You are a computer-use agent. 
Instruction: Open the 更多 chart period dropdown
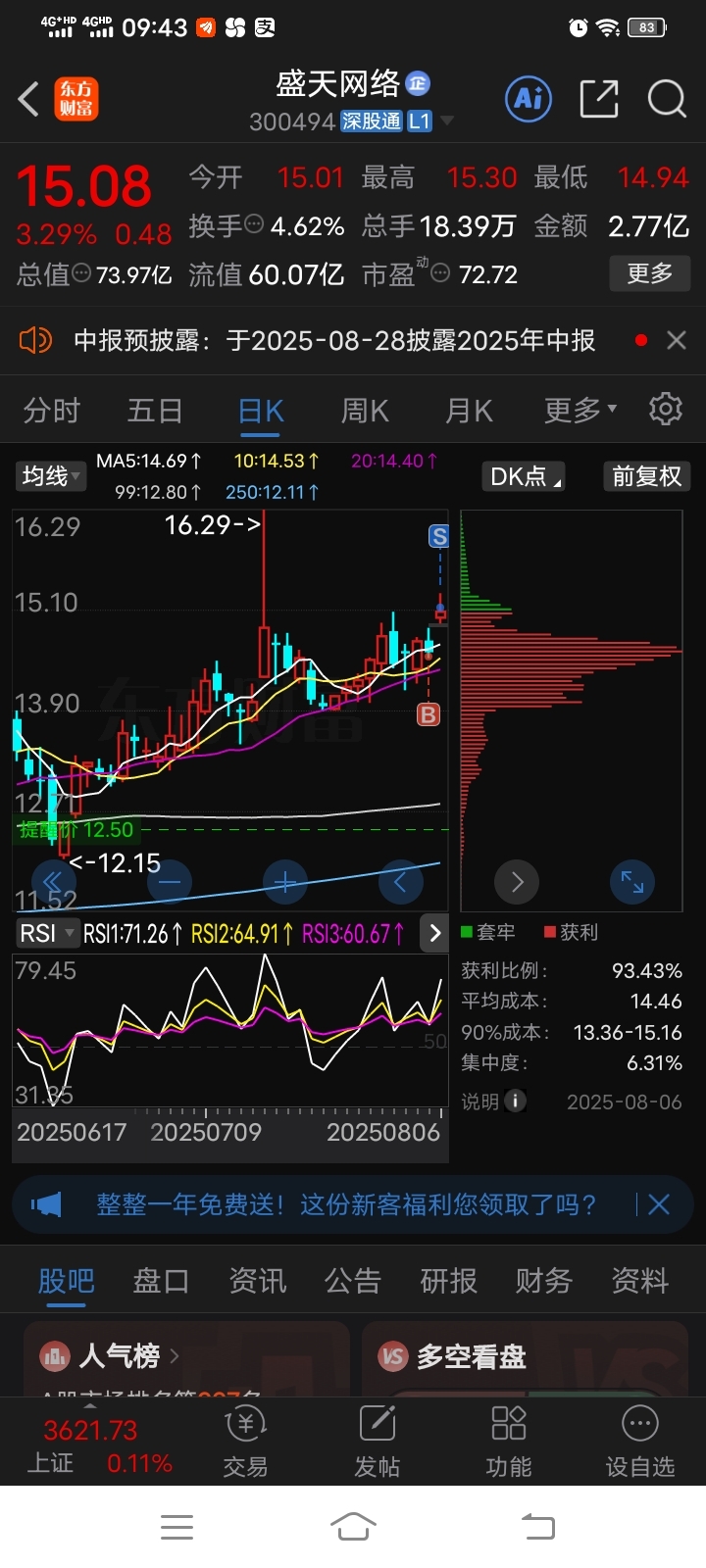(580, 410)
